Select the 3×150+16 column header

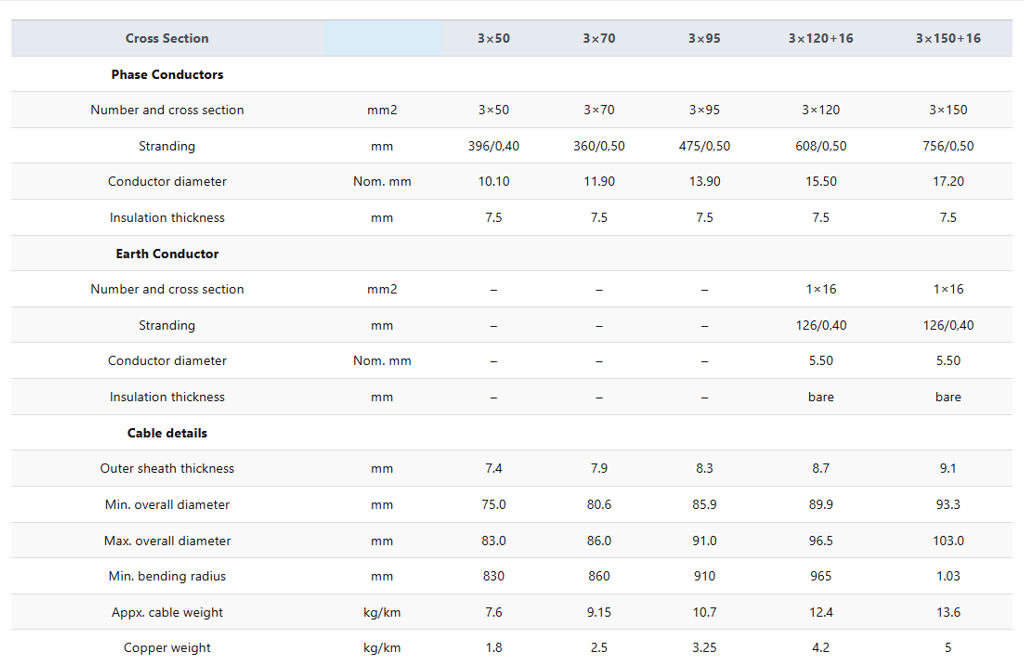[x=948, y=39]
